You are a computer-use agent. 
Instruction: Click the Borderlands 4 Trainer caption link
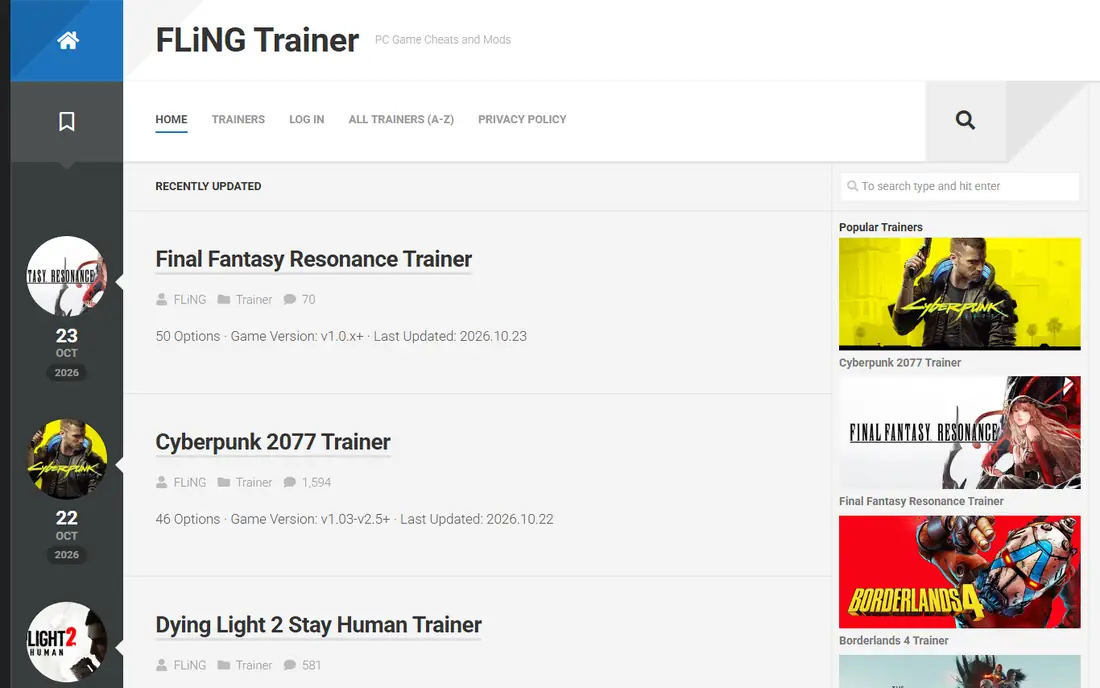coord(894,640)
